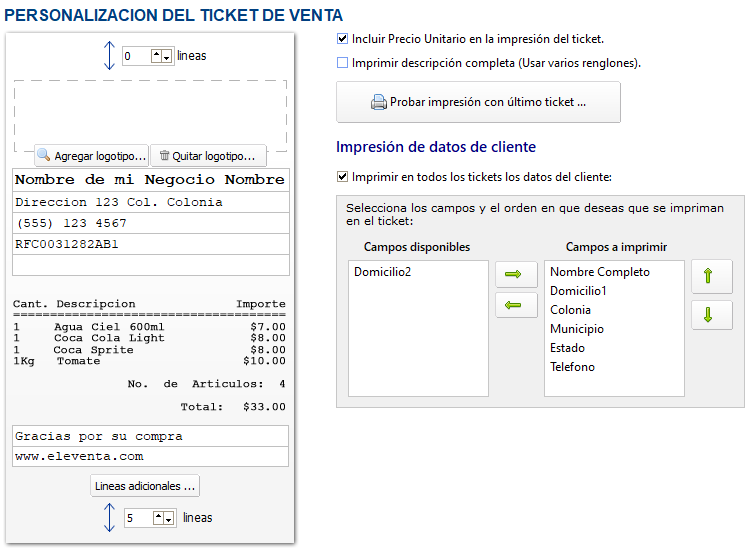The image size is (754, 557).
Task: Open Lineas adicionales dialog
Action: click(145, 486)
